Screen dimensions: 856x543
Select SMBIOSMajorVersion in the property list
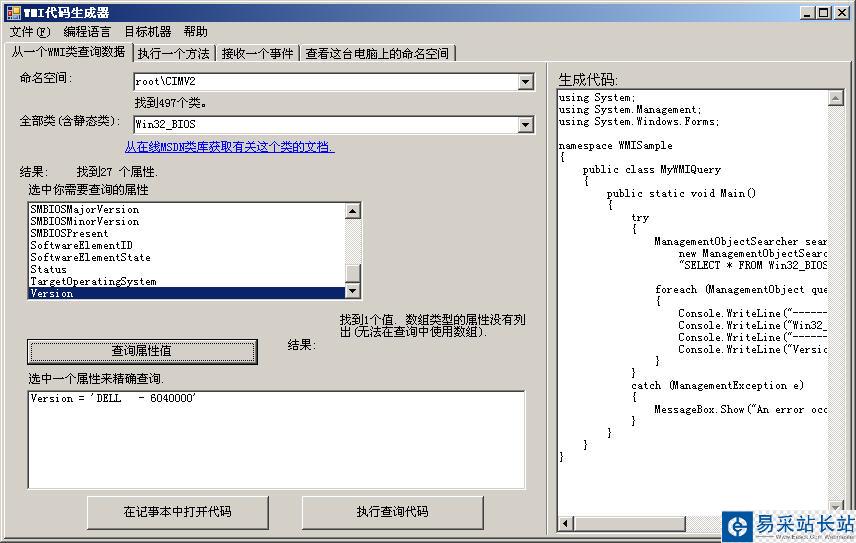point(187,210)
